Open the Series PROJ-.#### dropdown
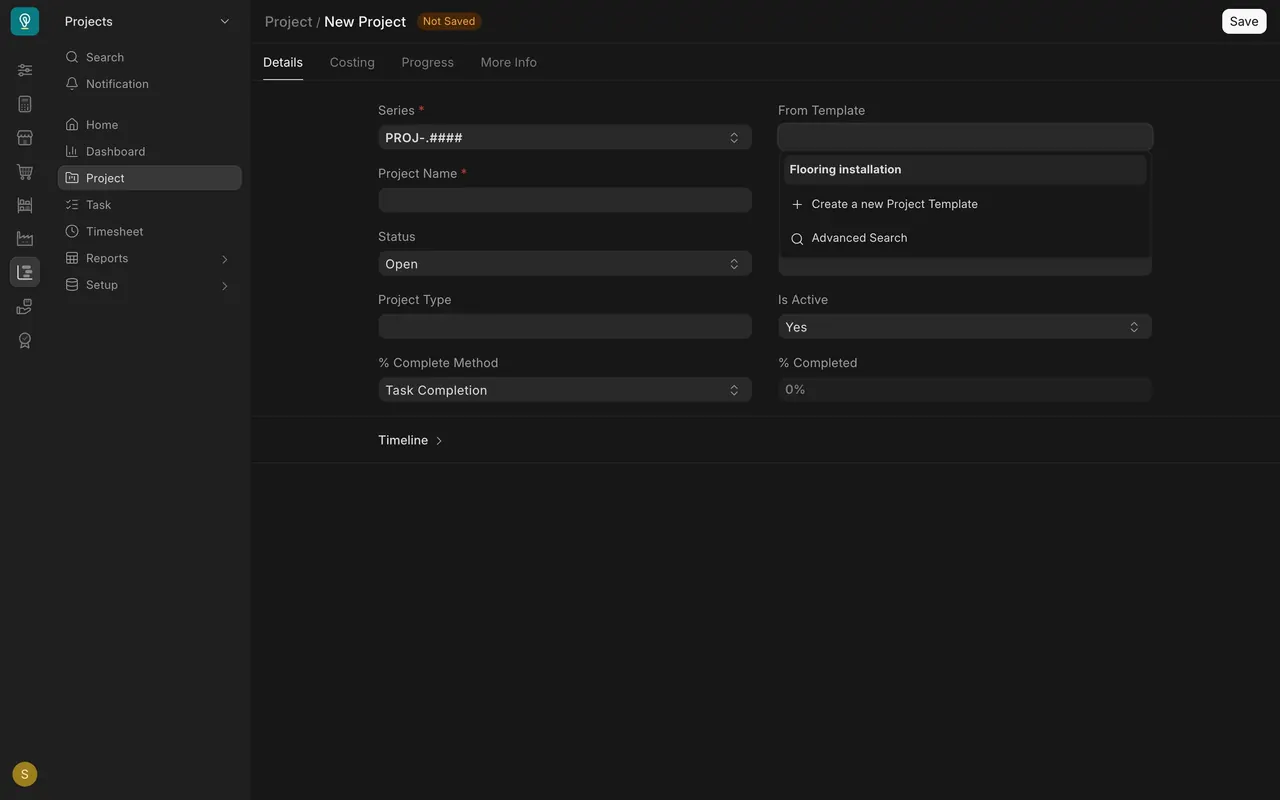 click(565, 137)
